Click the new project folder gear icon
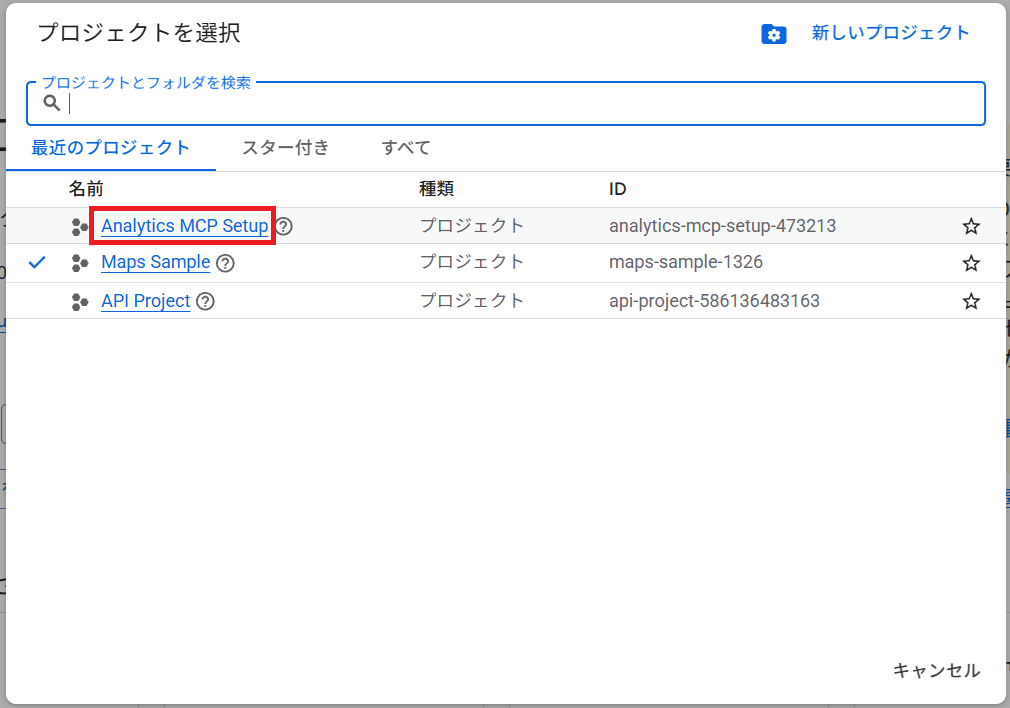The height and width of the screenshot is (708, 1010). click(x=773, y=34)
